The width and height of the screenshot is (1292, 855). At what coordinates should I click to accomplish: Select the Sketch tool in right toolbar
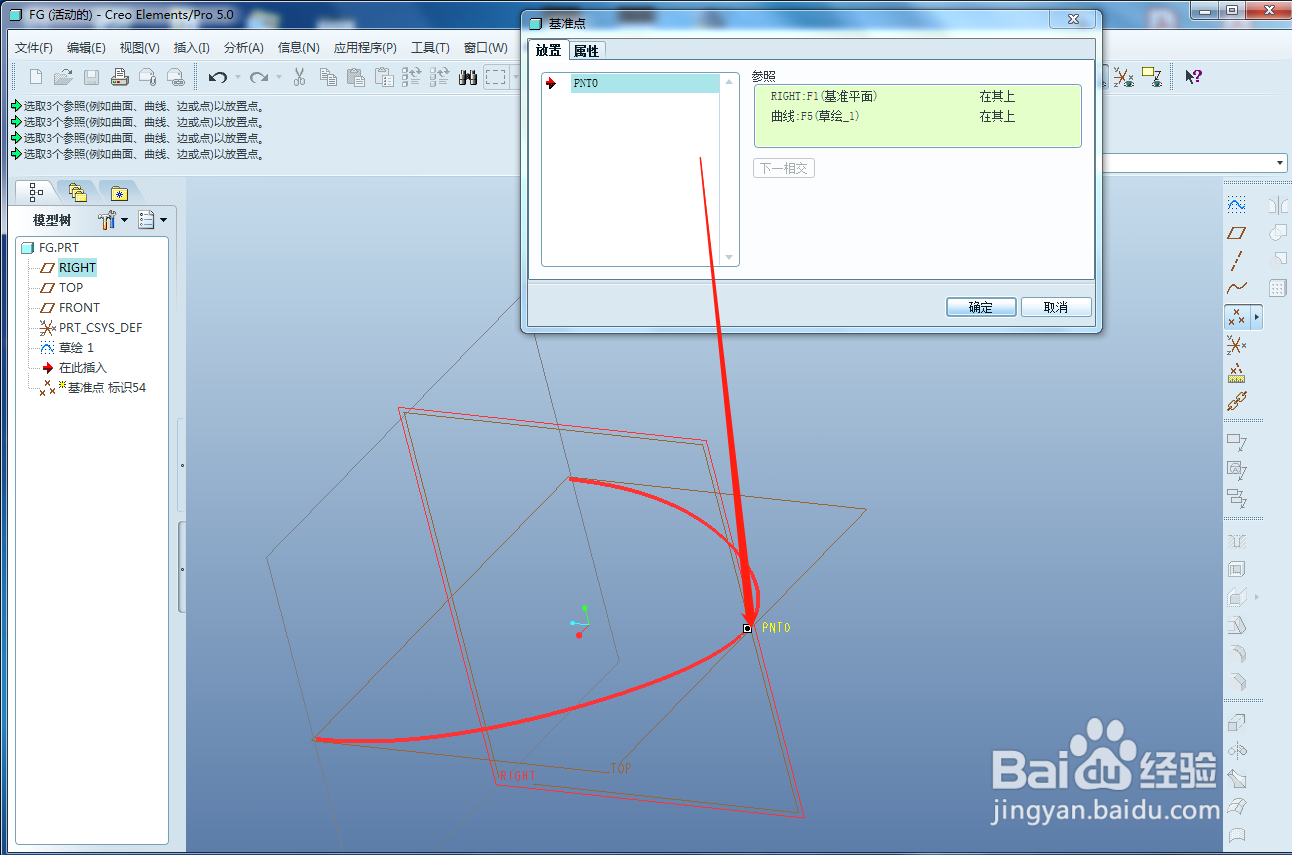pos(1237,205)
